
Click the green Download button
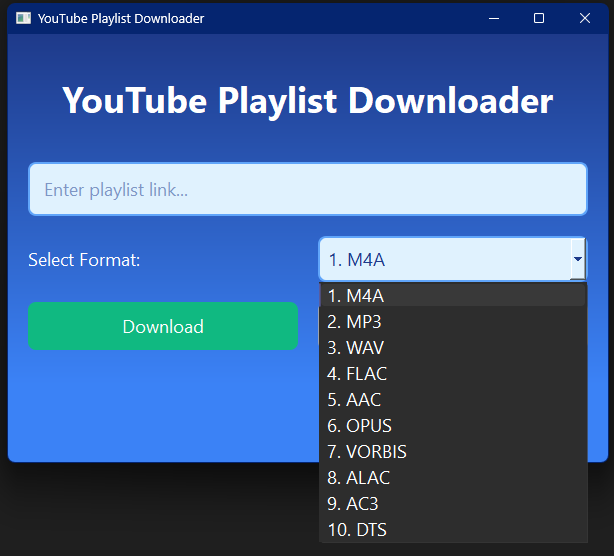pyautogui.click(x=163, y=326)
